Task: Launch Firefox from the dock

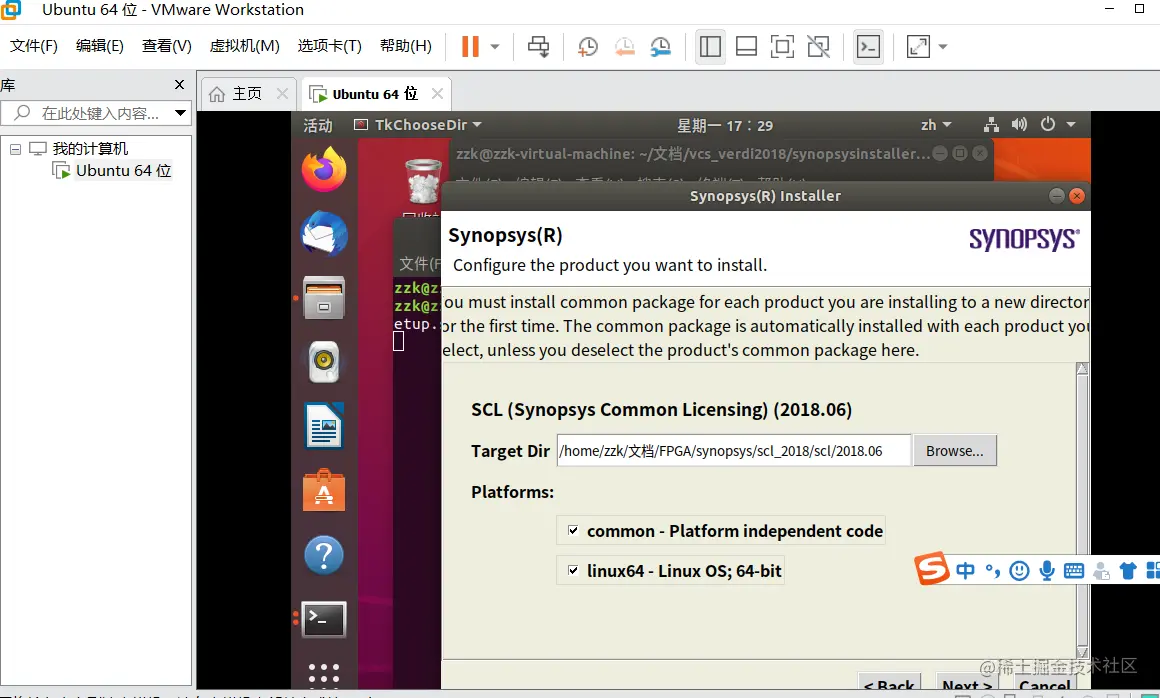Action: point(324,169)
